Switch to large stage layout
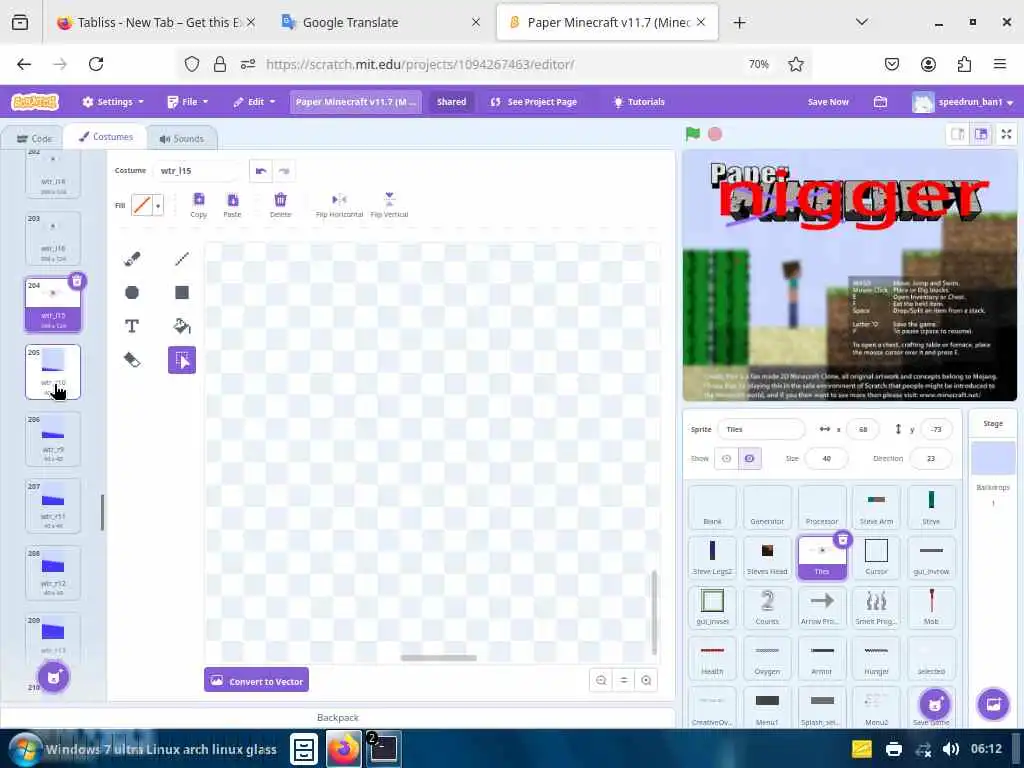Viewport: 1024px width, 768px height. 981,134
